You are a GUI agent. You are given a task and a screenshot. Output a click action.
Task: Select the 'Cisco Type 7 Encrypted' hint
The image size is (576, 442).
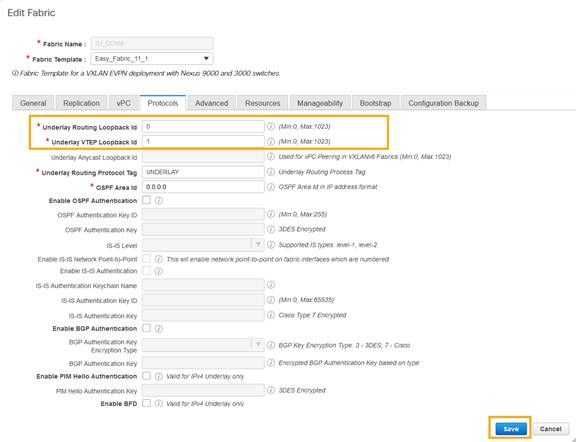point(312,315)
